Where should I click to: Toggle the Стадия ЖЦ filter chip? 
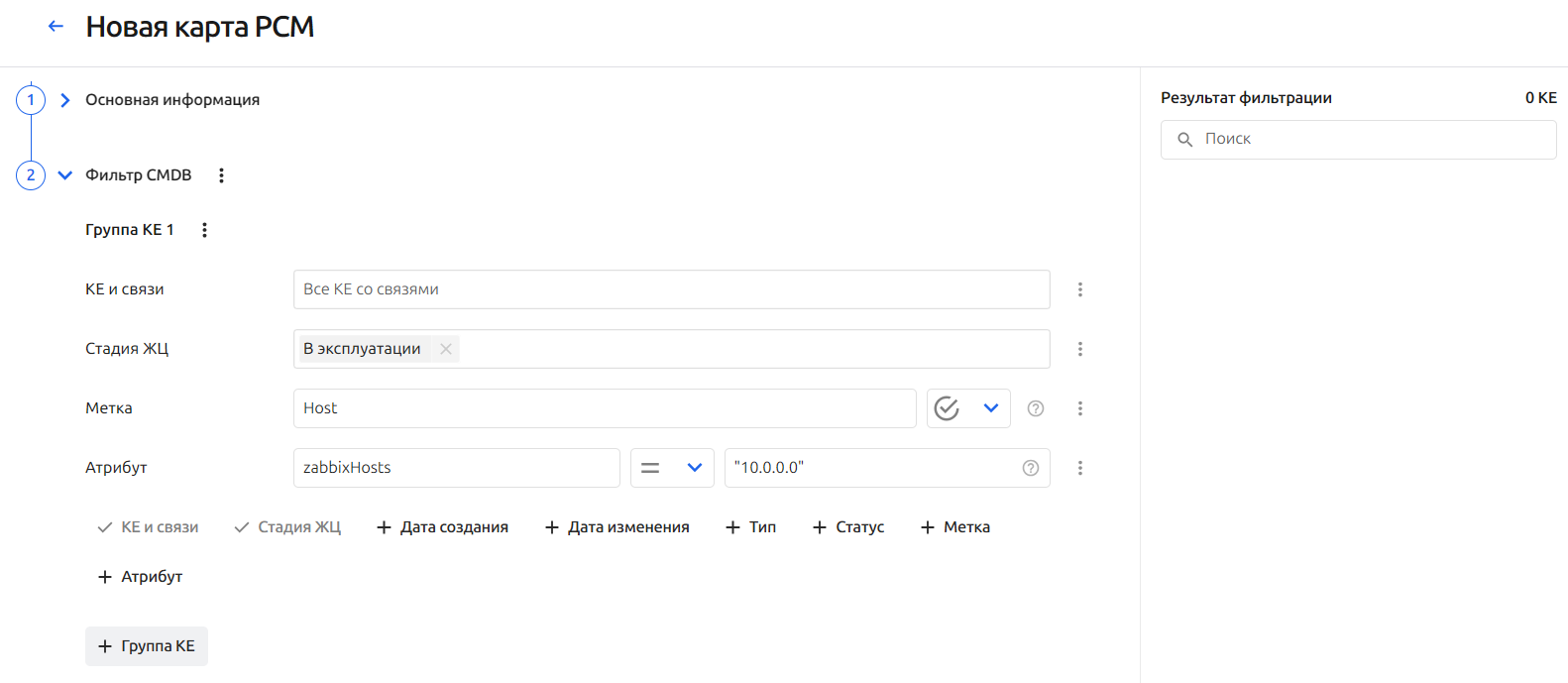[287, 527]
